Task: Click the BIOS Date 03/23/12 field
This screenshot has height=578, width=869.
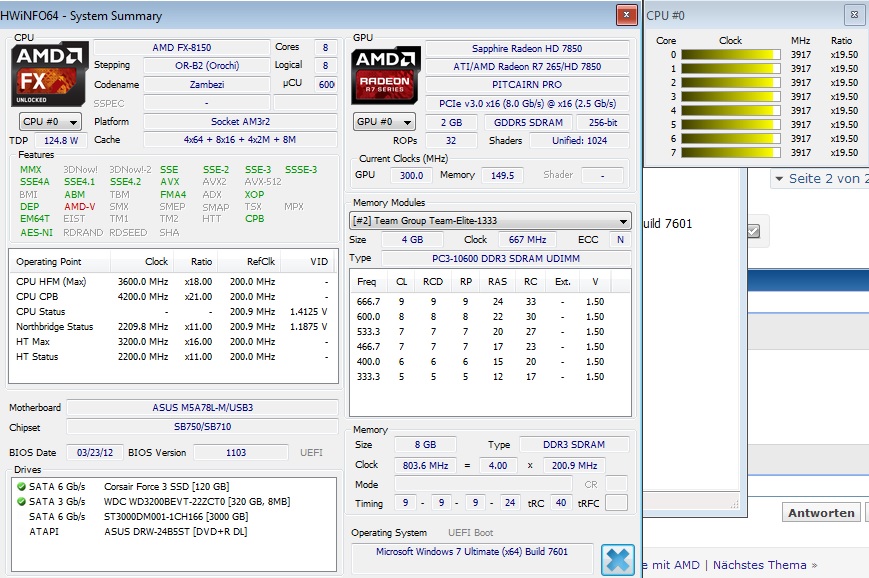Action: 95,452
